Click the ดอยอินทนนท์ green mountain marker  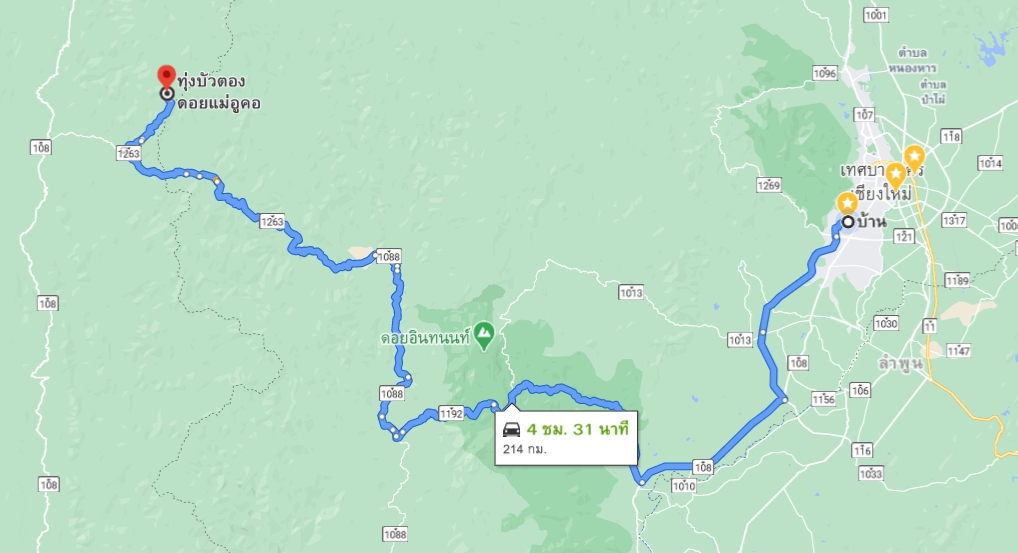tap(484, 336)
